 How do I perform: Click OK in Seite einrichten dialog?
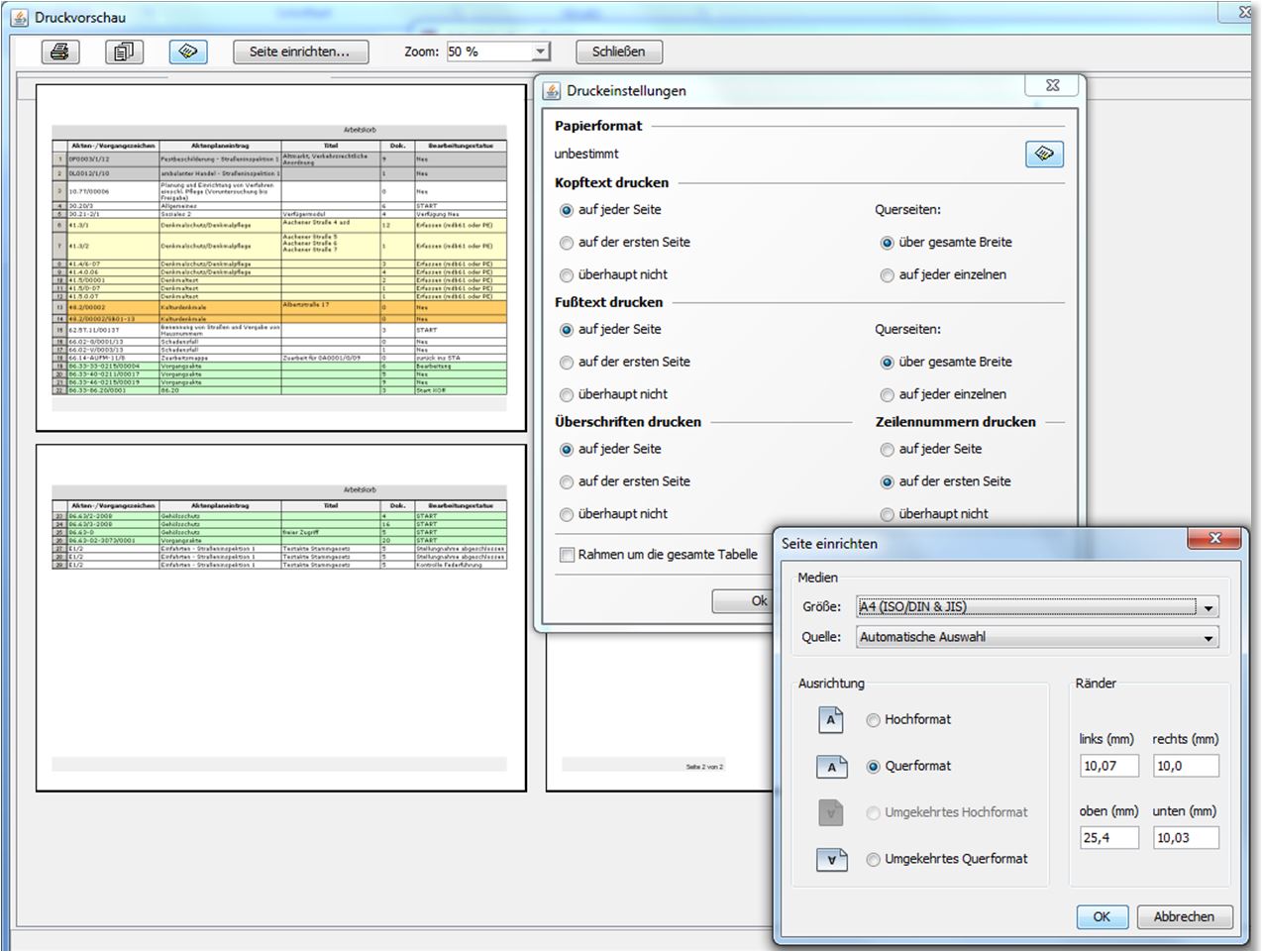click(x=1102, y=917)
